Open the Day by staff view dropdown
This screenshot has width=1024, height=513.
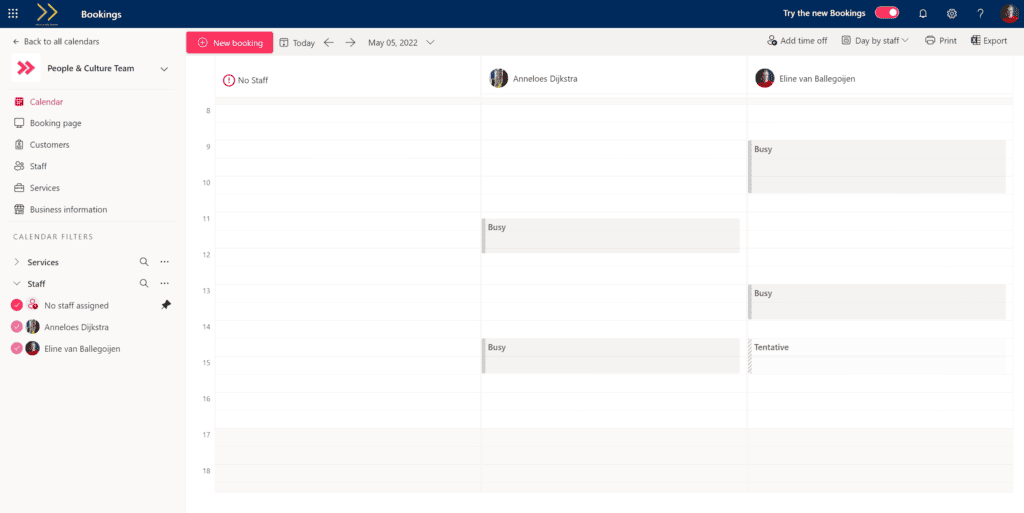pos(875,40)
